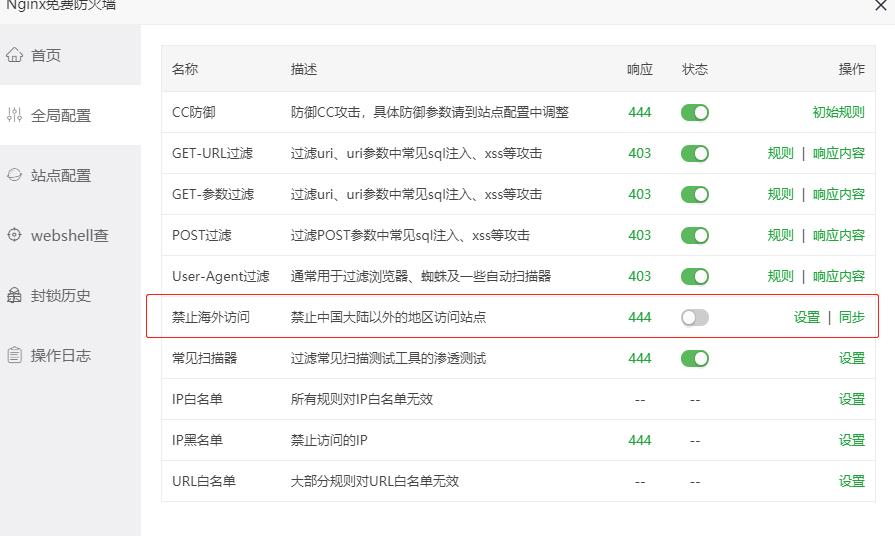Click the 全局配置 sliders icon
This screenshot has height=536, width=895.
(x=14, y=115)
